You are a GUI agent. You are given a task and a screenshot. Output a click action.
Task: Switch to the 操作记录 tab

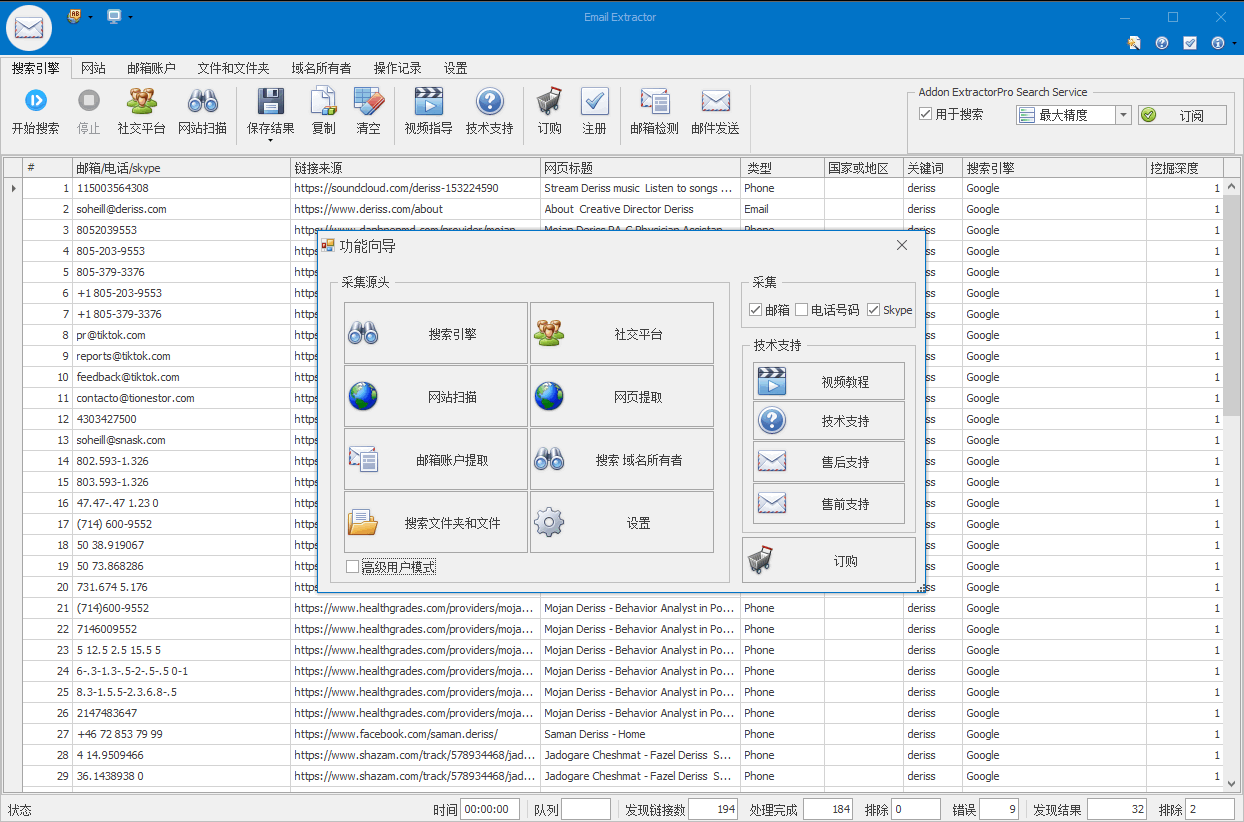tap(397, 68)
